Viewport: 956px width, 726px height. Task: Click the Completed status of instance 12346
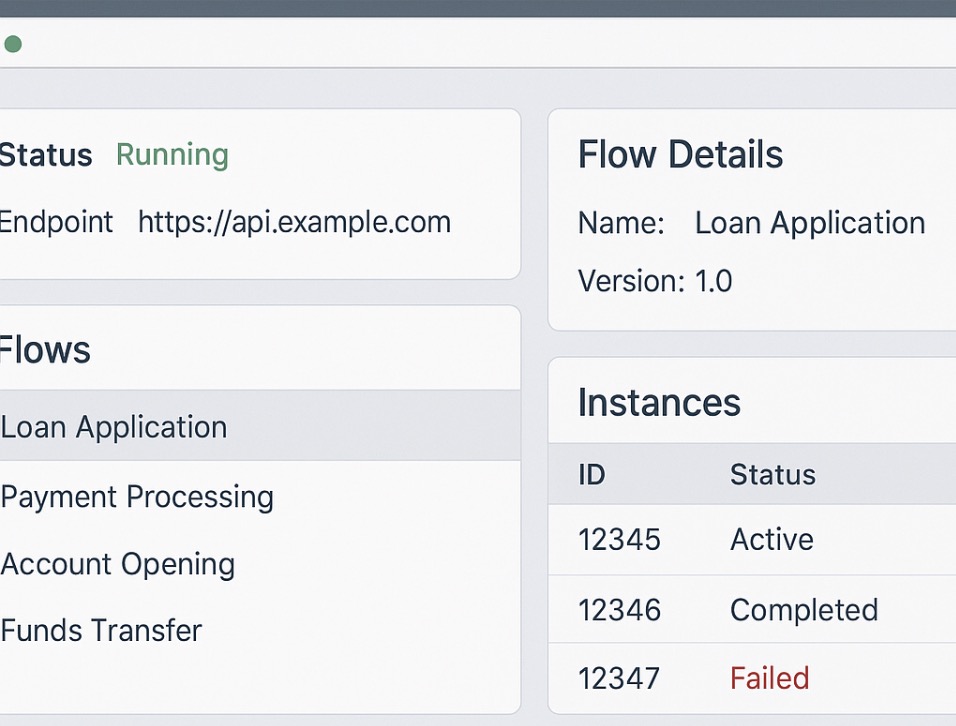point(804,610)
